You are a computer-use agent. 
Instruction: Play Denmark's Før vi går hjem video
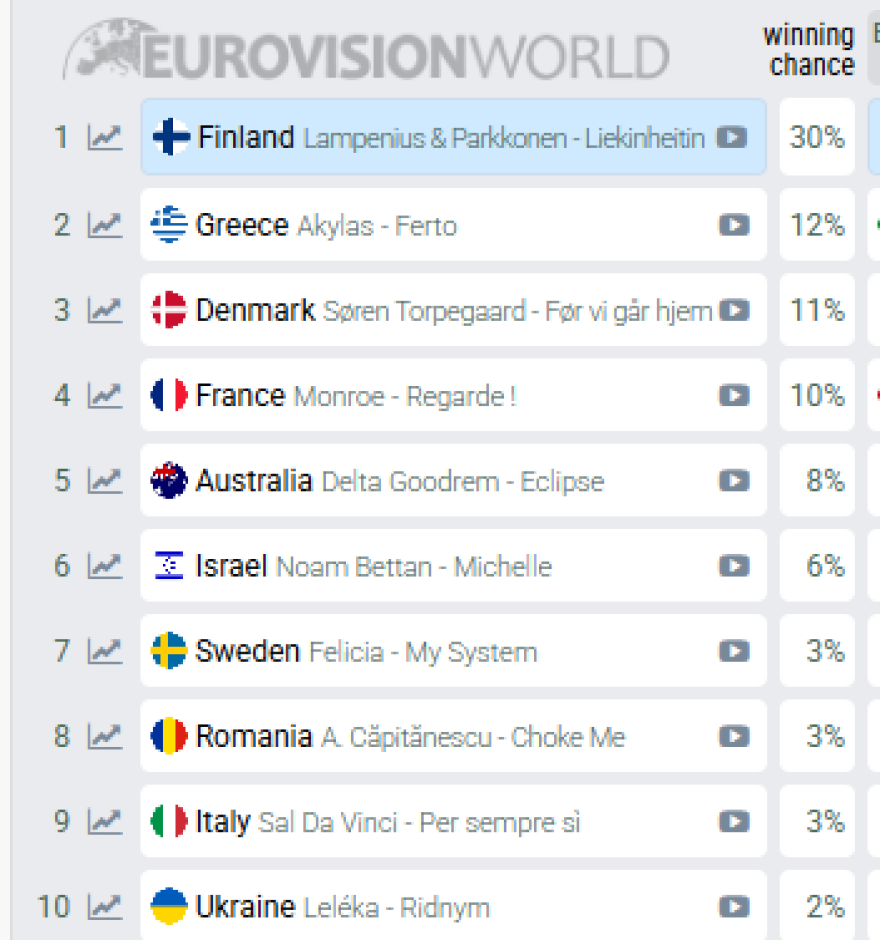[x=737, y=310]
